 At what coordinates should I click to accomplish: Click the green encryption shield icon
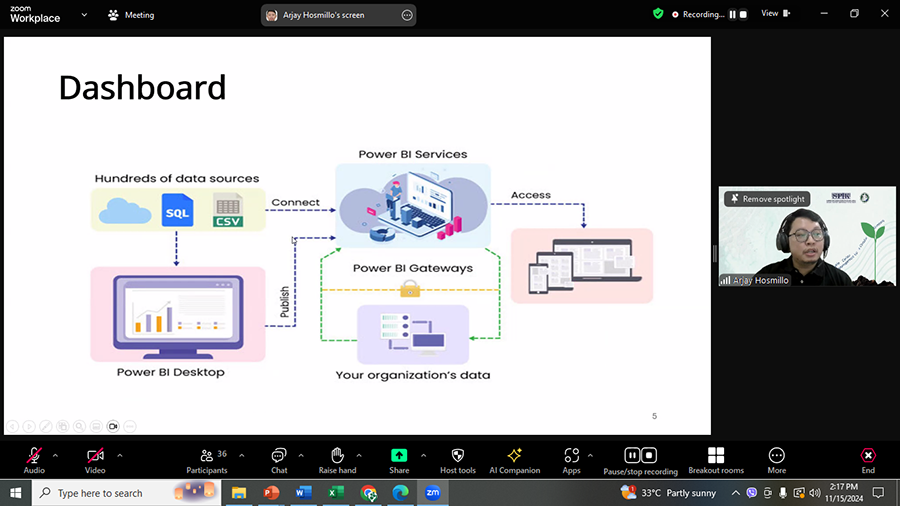tap(658, 14)
